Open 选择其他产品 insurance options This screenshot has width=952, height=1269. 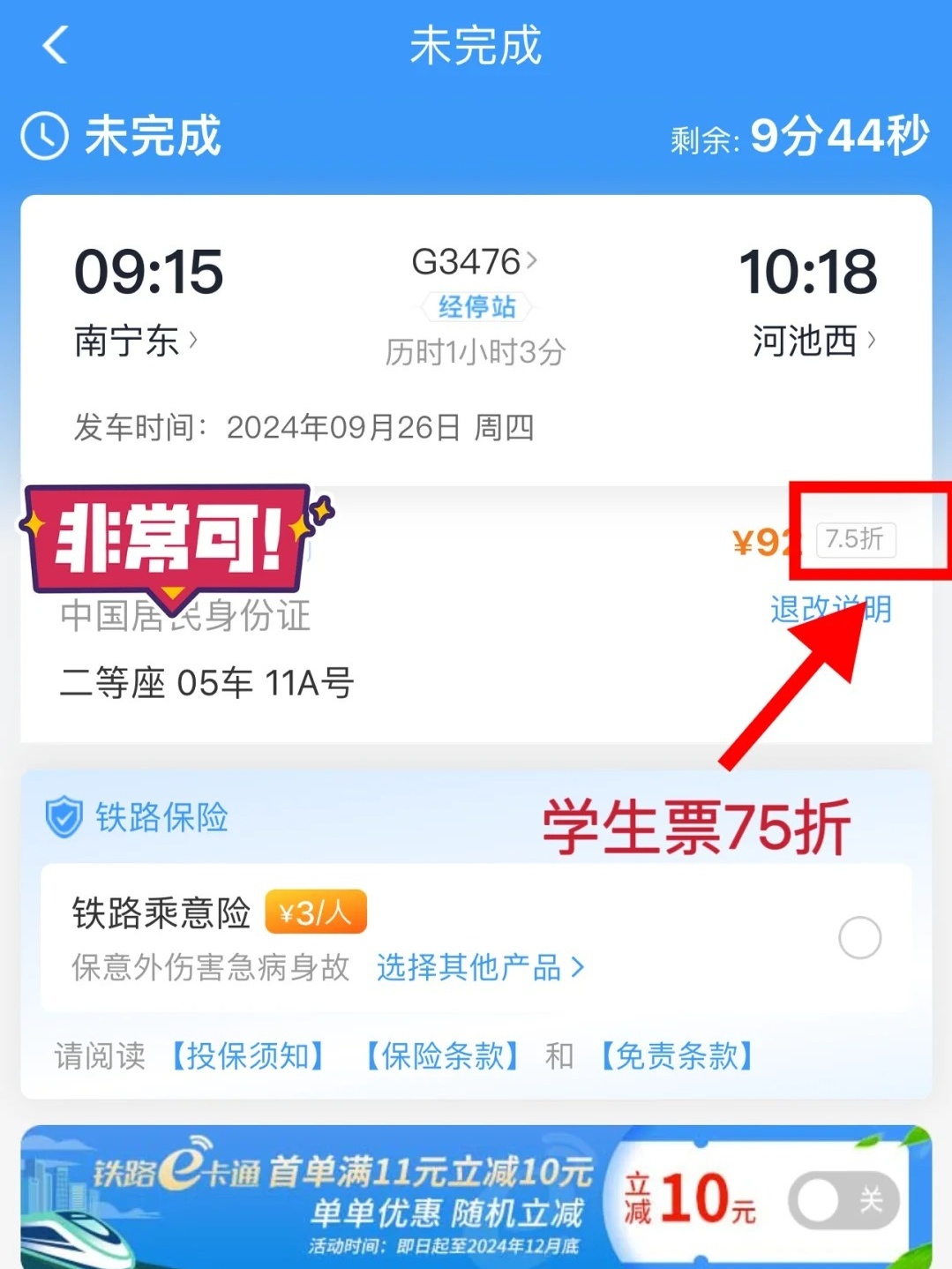tap(480, 968)
